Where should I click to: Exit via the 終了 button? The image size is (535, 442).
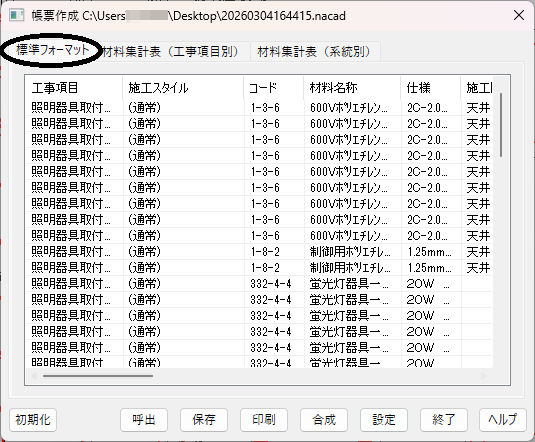point(444,419)
